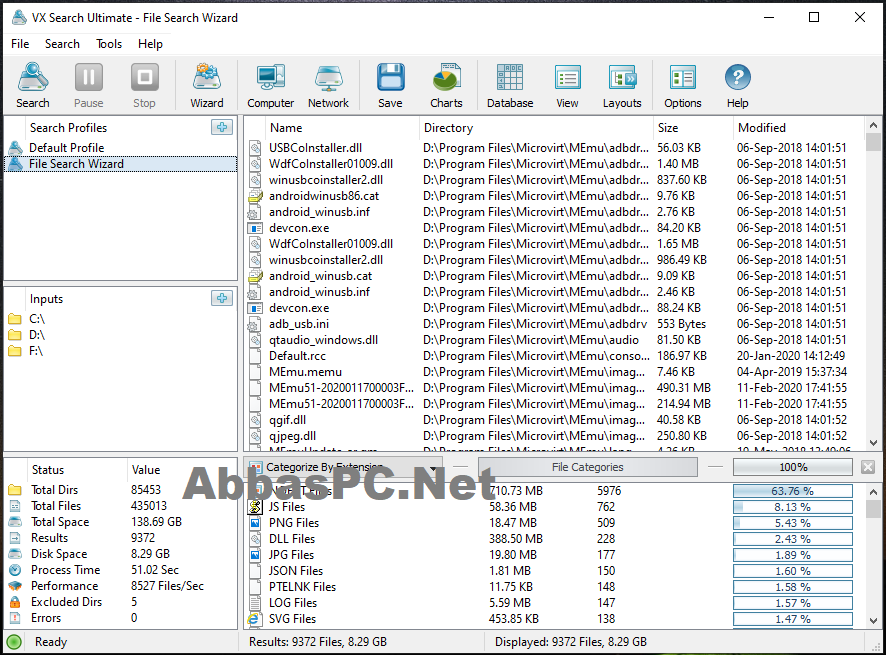This screenshot has height=655, width=886.
Task: Click the Help toolbar icon
Action: pyautogui.click(x=737, y=85)
